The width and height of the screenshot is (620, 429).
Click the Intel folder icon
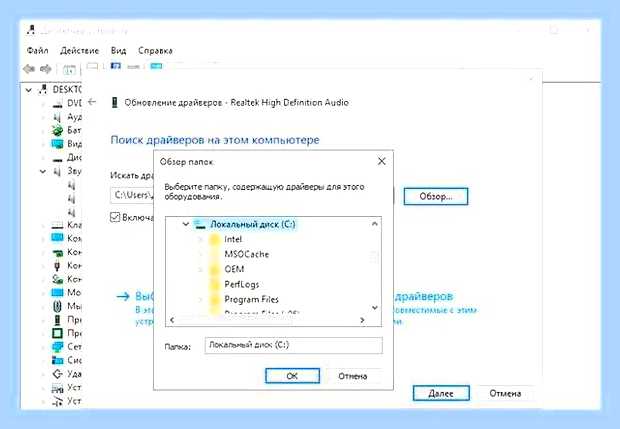[x=214, y=240]
